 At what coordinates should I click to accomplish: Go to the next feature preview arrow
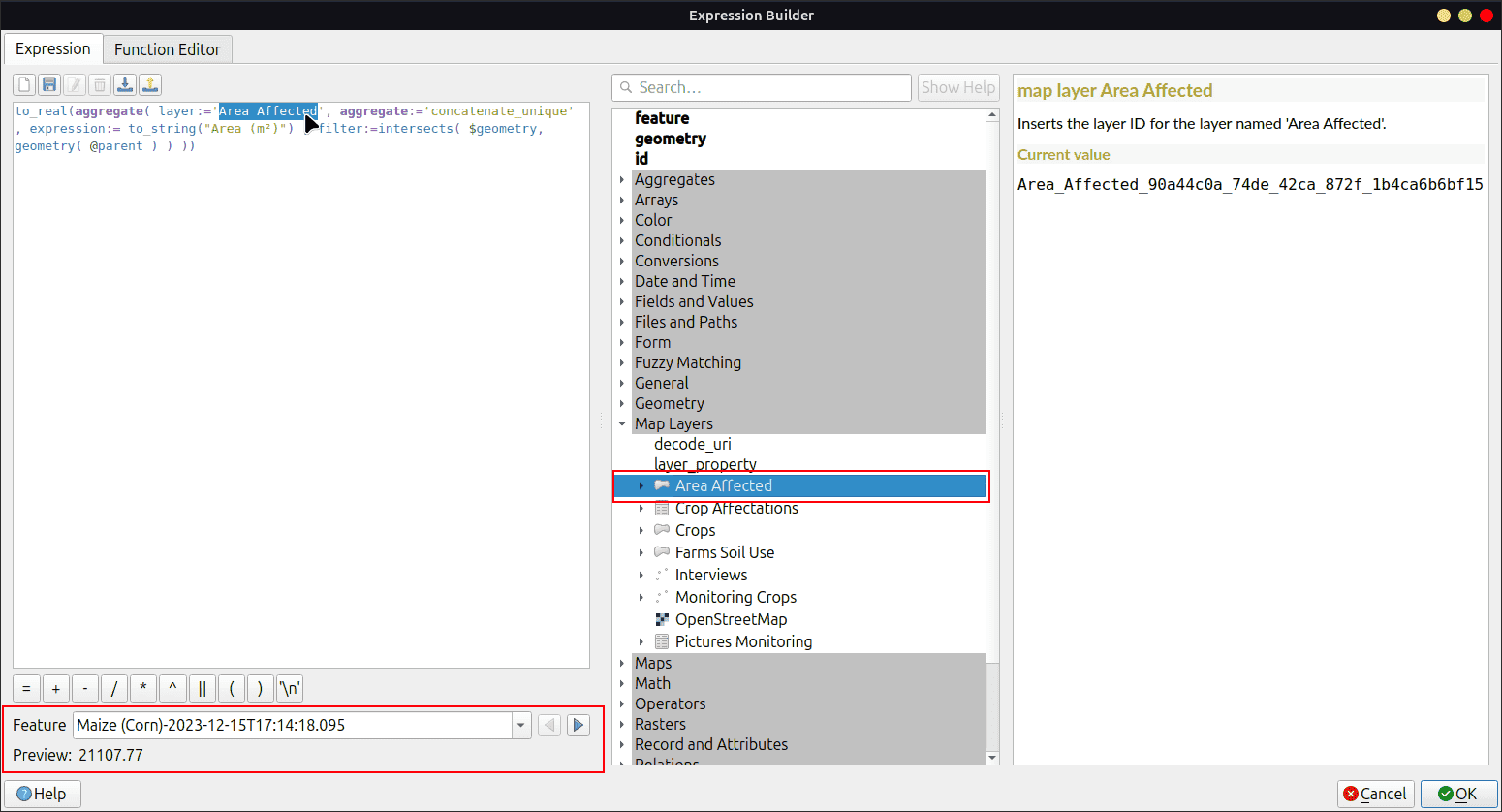point(579,725)
